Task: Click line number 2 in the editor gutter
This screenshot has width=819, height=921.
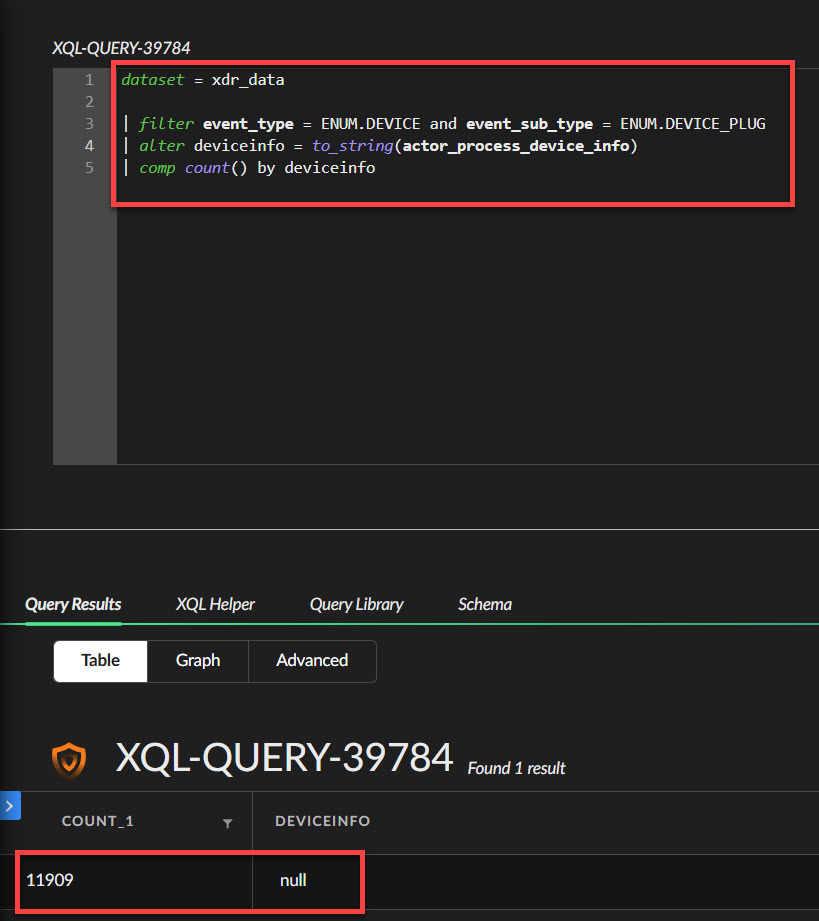Action: point(89,102)
